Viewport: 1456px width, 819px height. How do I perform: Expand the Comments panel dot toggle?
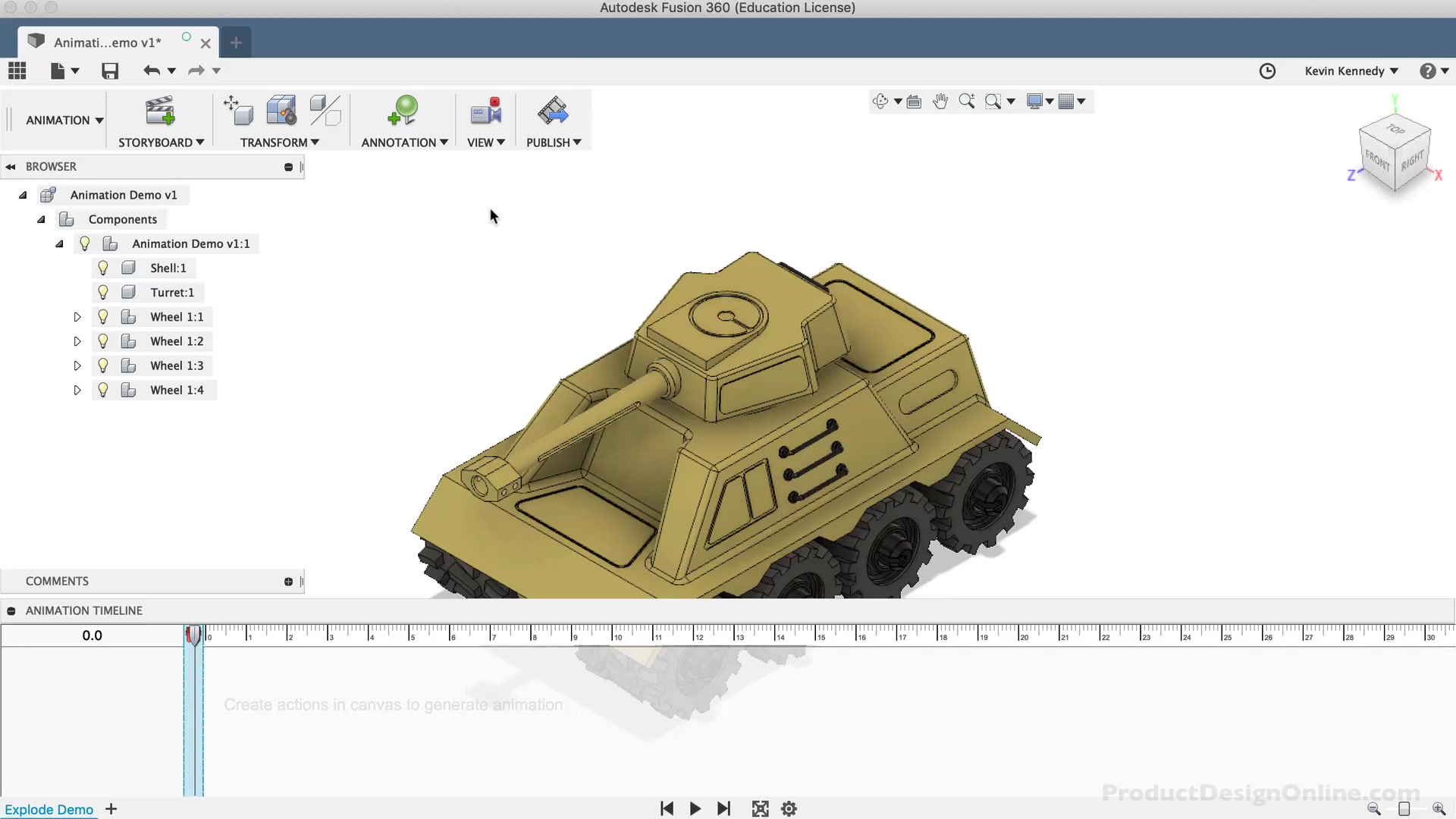point(288,582)
